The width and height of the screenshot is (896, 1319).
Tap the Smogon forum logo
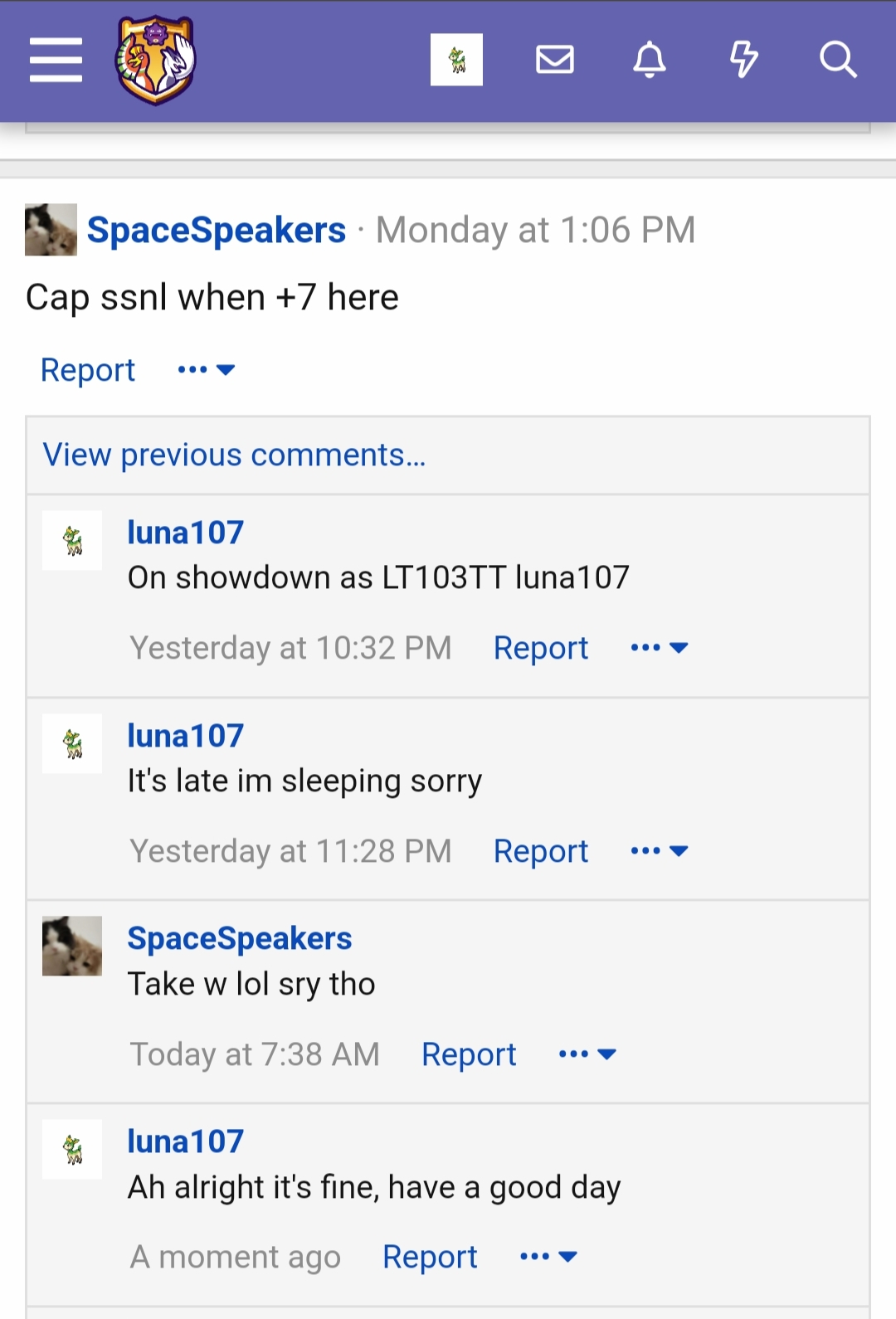pos(155,60)
